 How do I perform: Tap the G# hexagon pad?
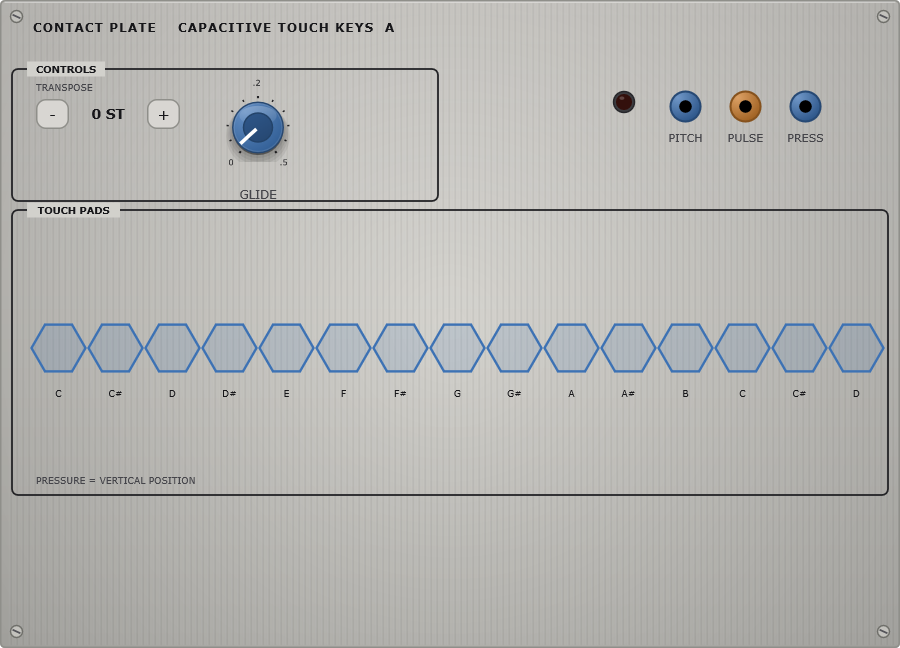(x=514, y=348)
